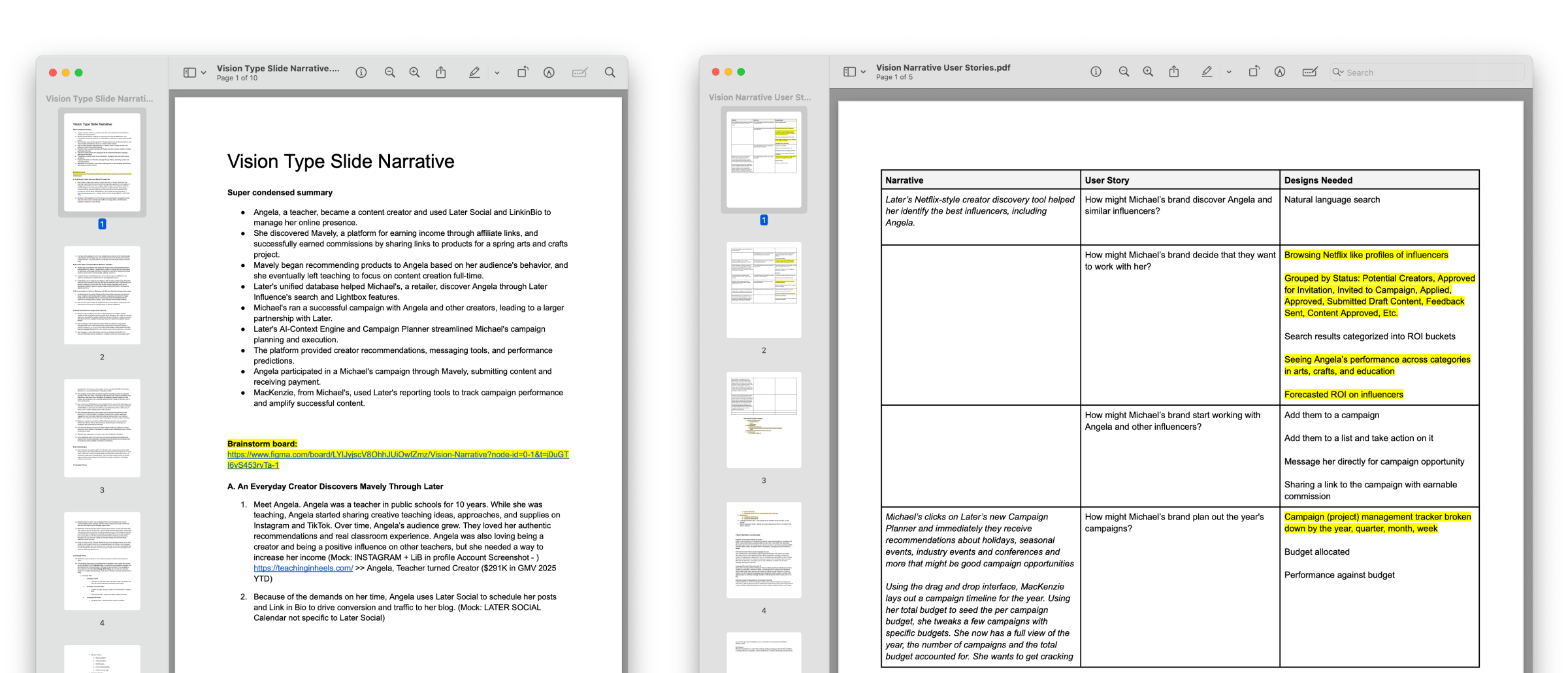The image size is (1568, 673).
Task: Click 'Vision Narrative User St...' sidebar header
Action: point(760,97)
